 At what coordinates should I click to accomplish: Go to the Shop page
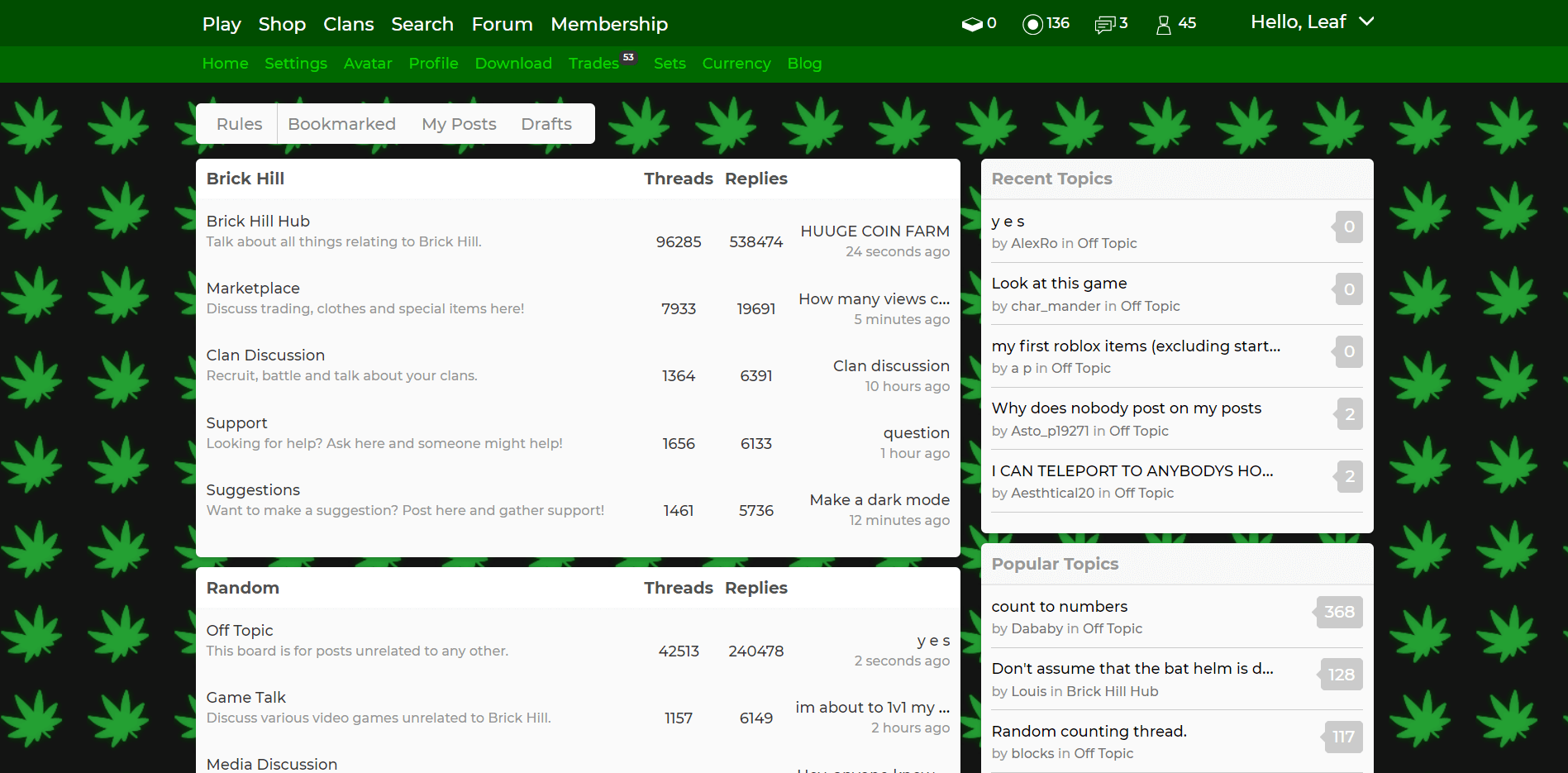click(x=282, y=24)
